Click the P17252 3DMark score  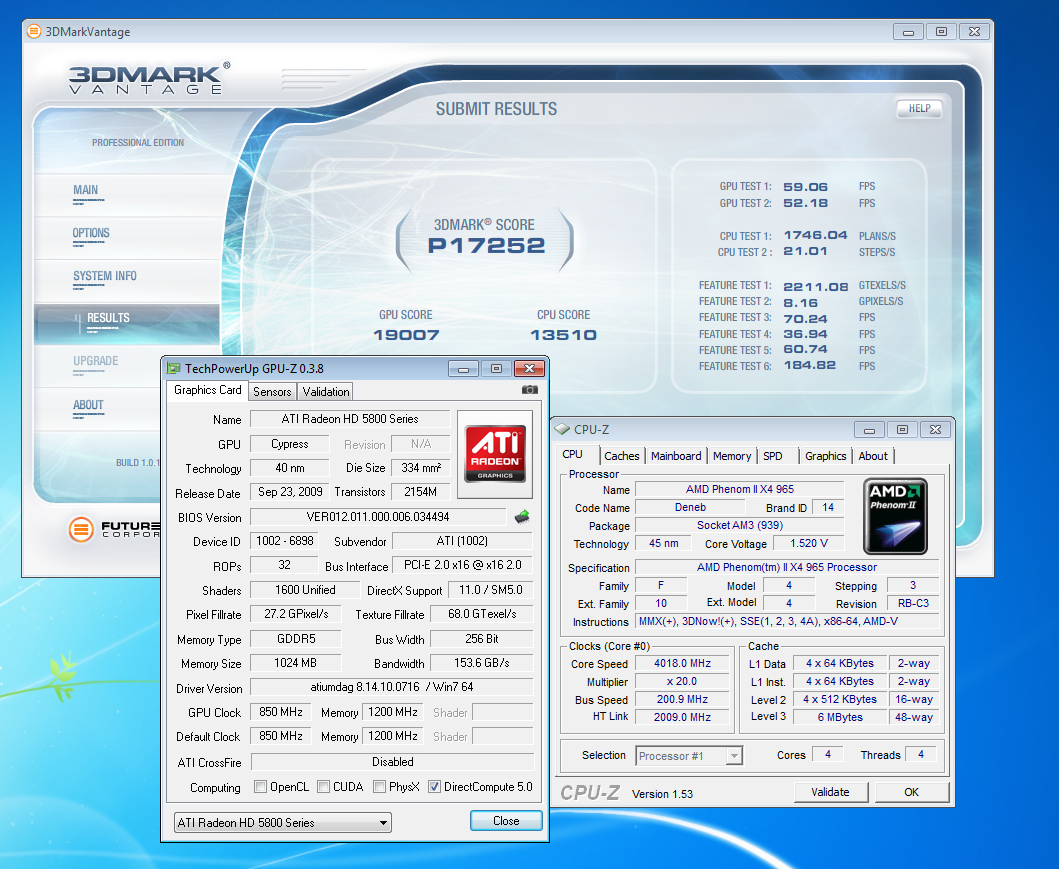[486, 245]
